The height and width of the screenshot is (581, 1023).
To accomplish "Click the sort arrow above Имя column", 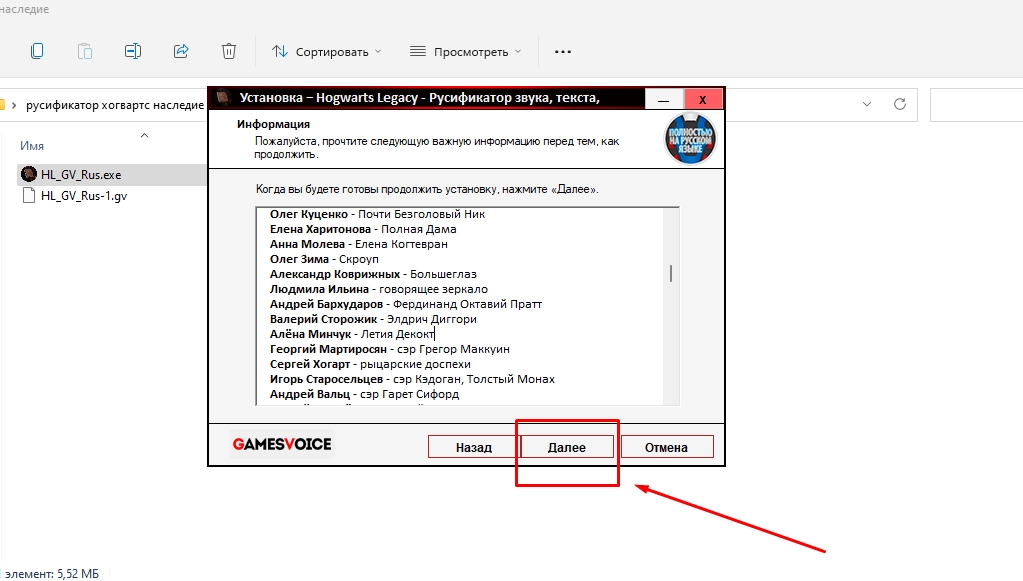I will 145,135.
